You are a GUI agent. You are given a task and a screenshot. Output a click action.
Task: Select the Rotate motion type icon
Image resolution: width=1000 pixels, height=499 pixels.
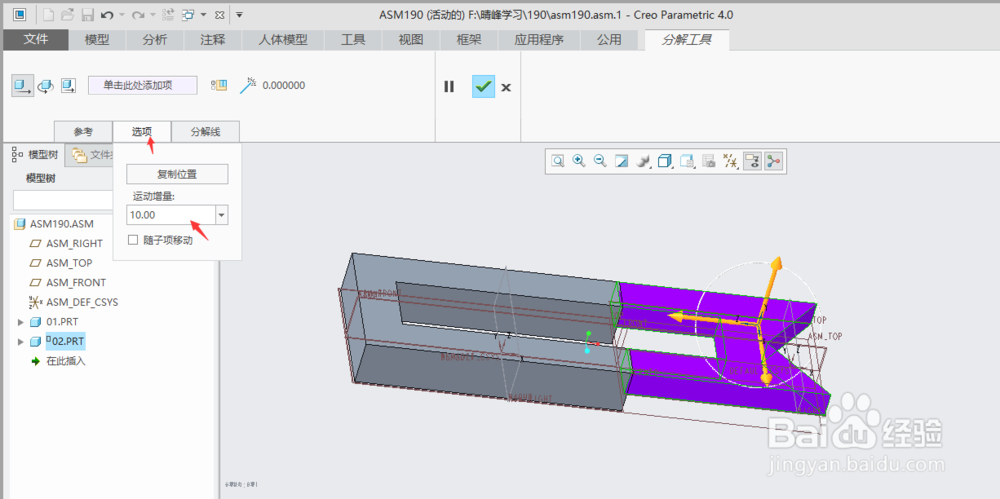pos(46,86)
